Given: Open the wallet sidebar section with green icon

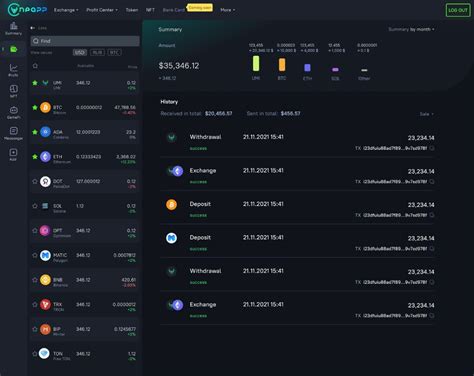Looking at the screenshot, I should pos(13,49).
